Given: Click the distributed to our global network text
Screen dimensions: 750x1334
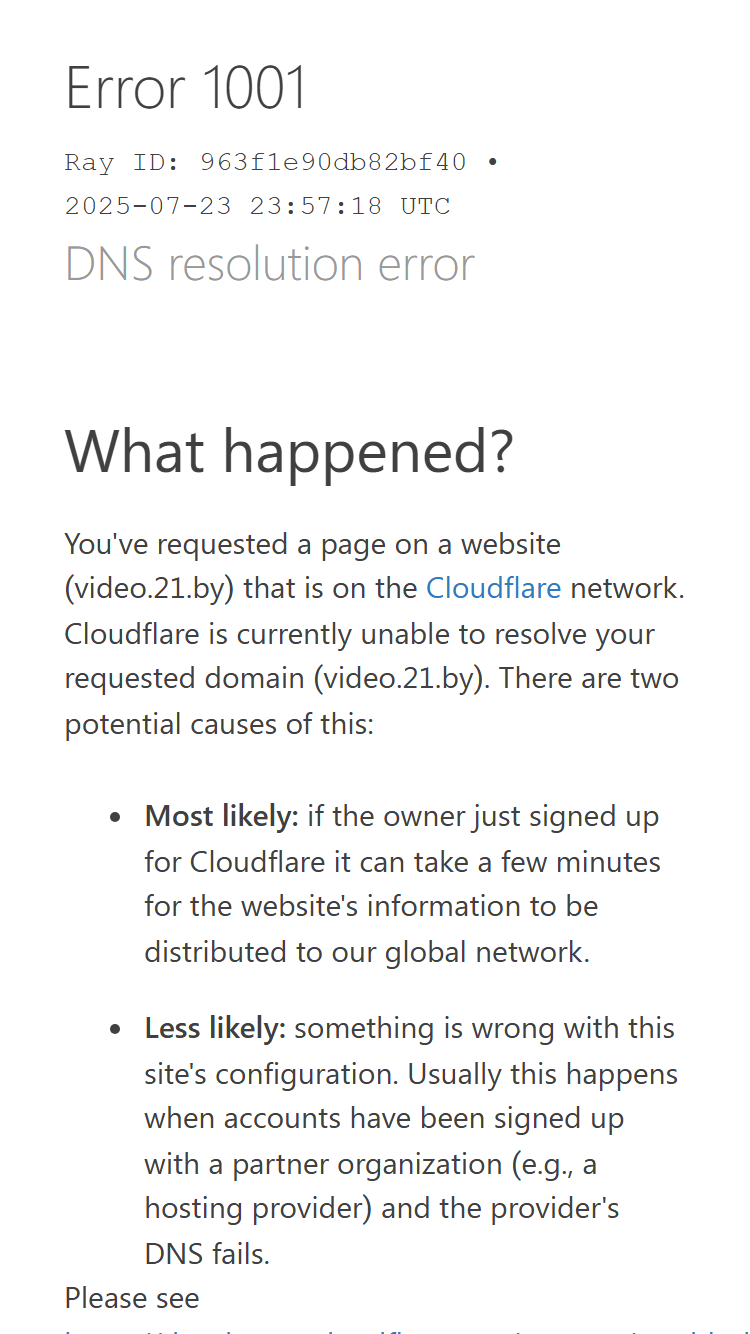Looking at the screenshot, I should click(367, 951).
